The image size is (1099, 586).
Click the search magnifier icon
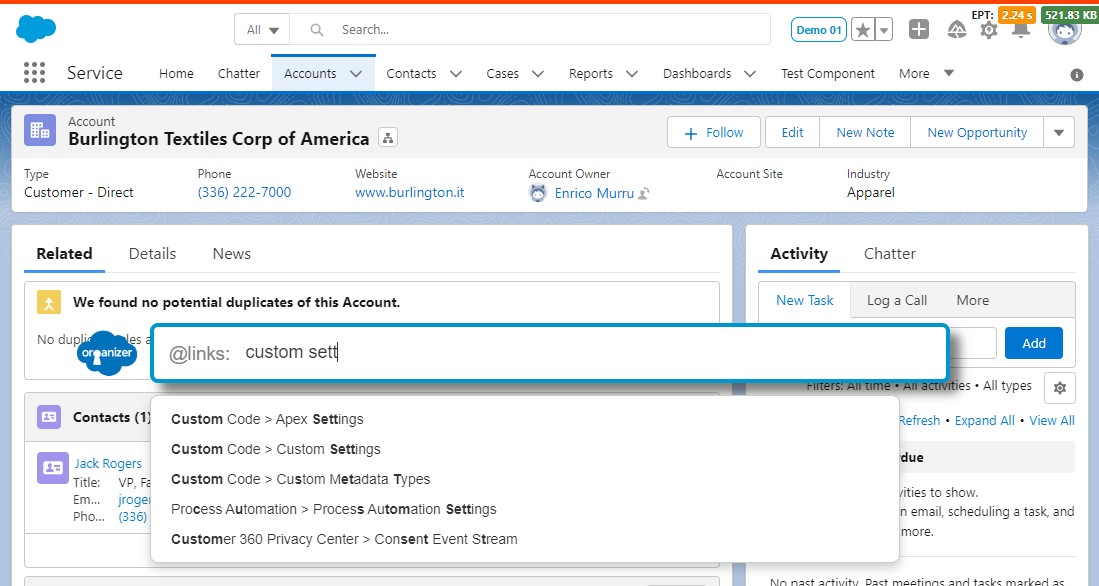(317, 29)
